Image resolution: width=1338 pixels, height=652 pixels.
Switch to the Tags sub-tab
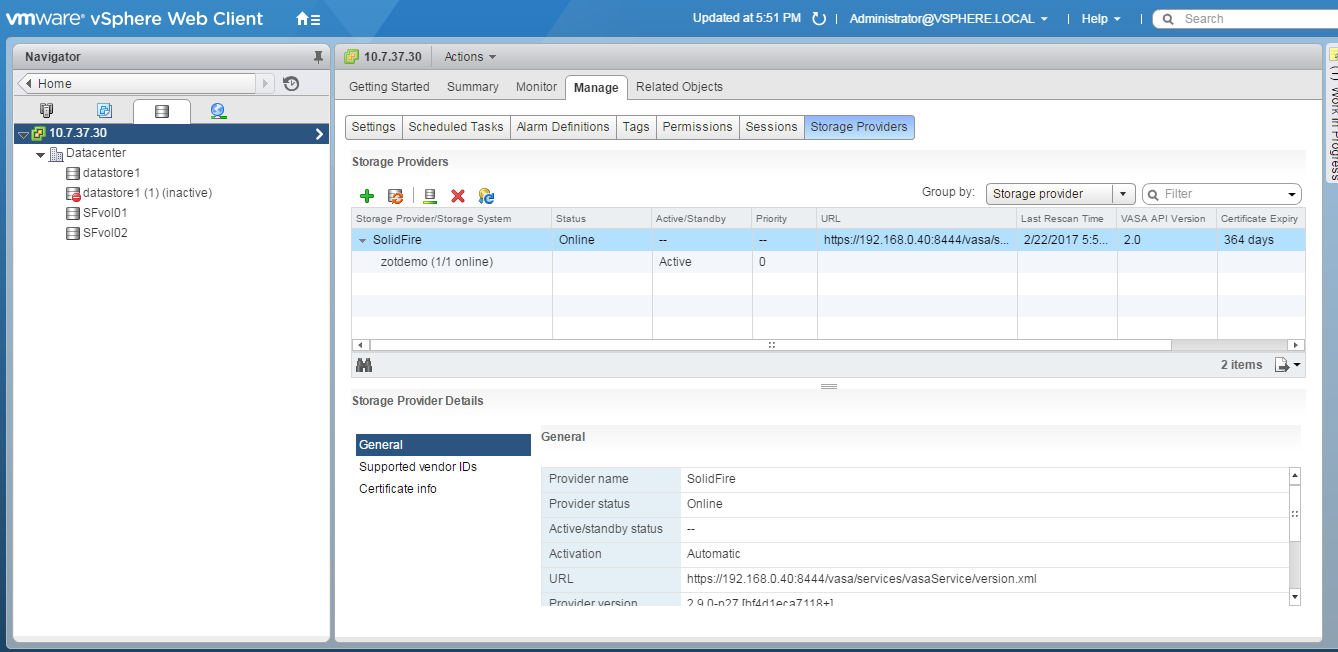pyautogui.click(x=636, y=127)
